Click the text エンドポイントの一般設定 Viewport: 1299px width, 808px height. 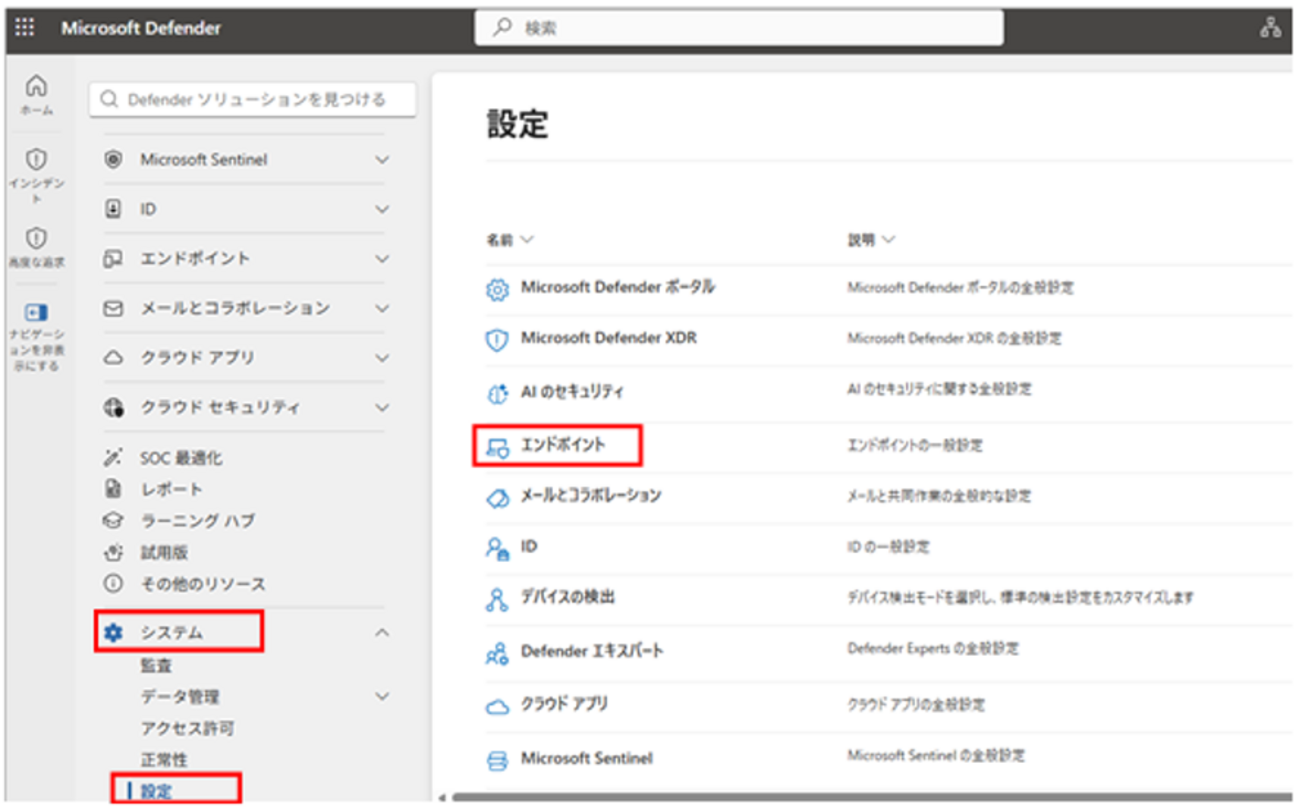click(914, 445)
